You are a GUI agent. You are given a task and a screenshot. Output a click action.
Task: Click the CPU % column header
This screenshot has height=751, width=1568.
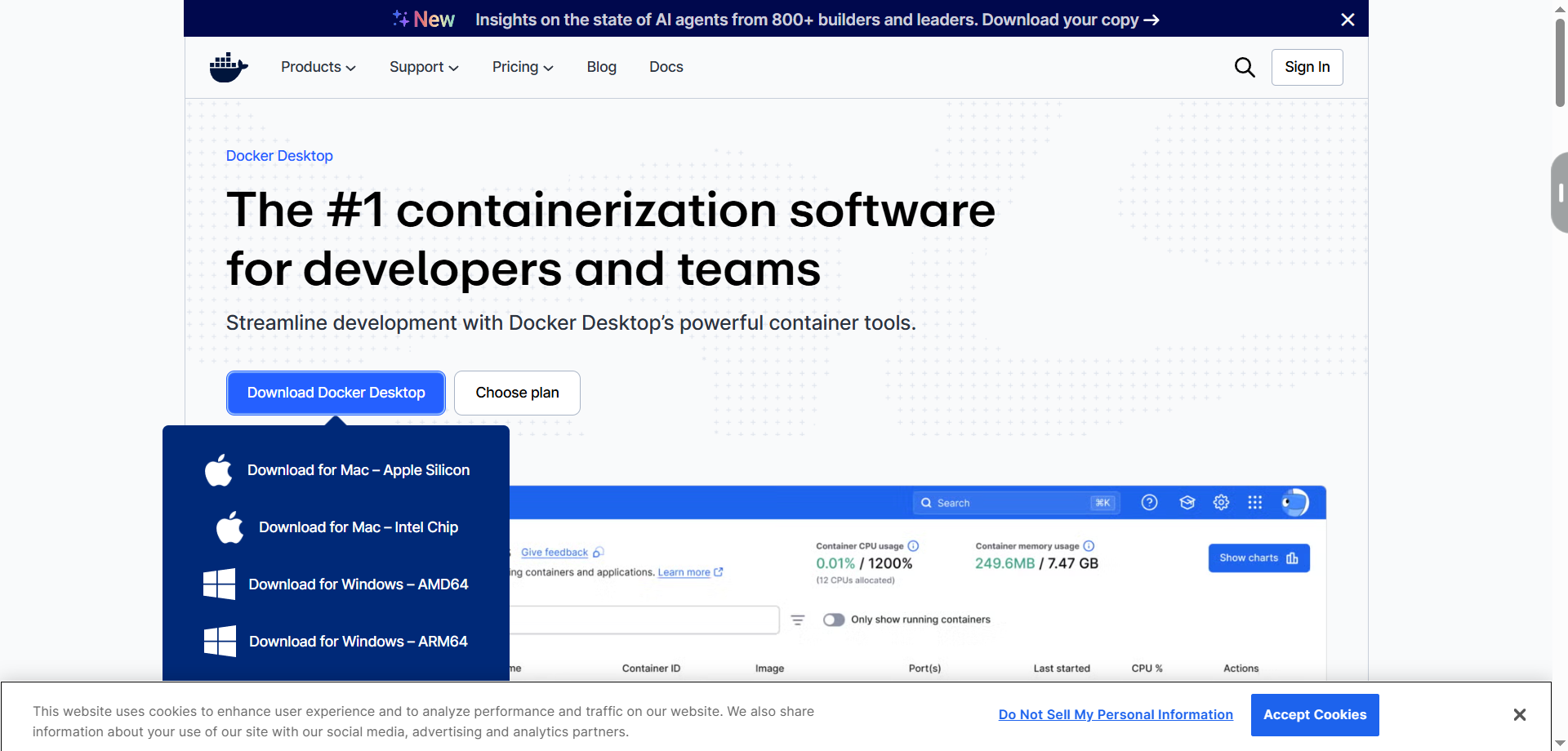pos(1147,669)
